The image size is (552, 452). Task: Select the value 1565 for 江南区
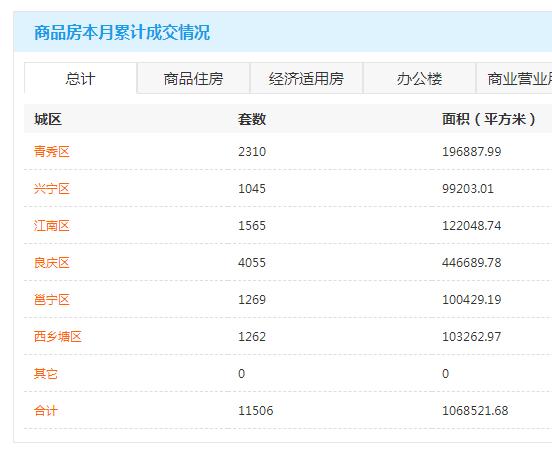click(x=252, y=226)
